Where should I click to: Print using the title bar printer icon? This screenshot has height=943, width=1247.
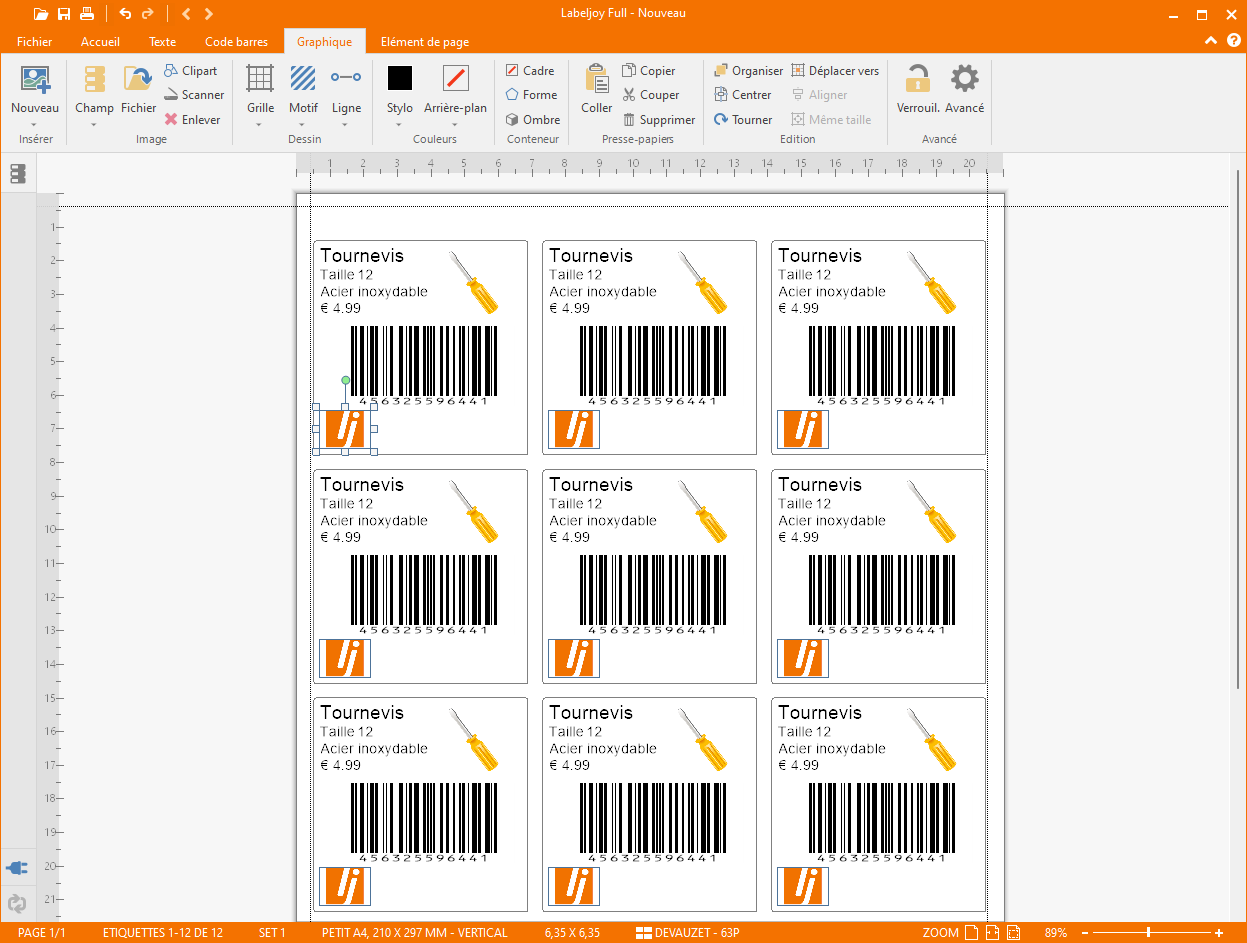click(88, 14)
